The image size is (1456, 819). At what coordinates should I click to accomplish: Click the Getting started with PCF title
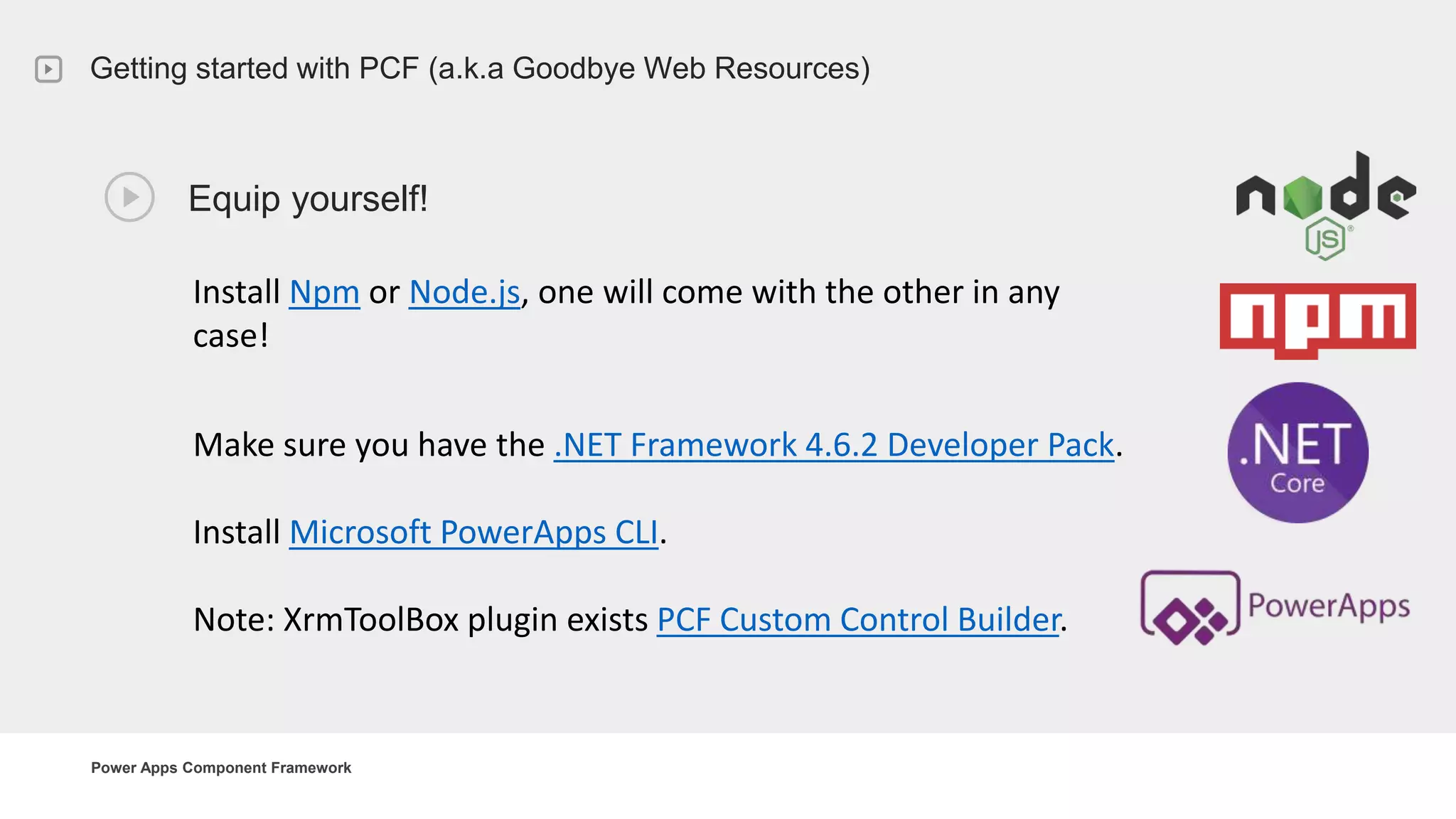pyautogui.click(x=480, y=69)
